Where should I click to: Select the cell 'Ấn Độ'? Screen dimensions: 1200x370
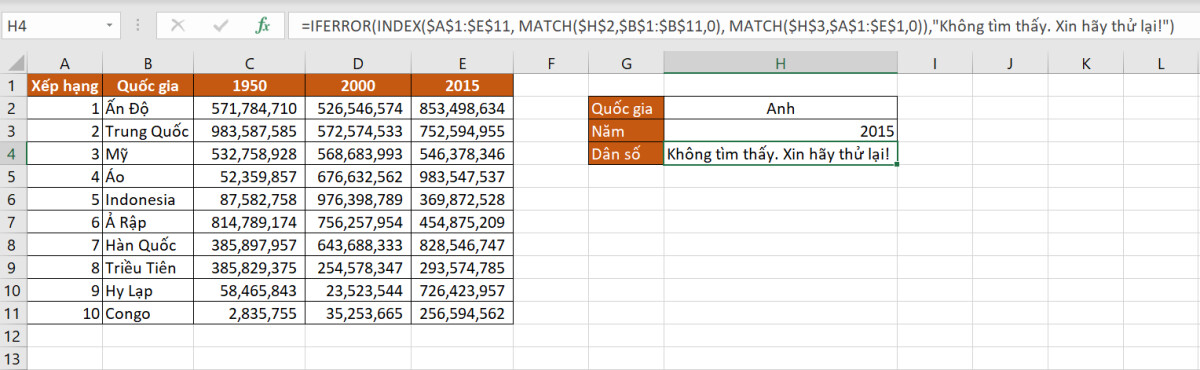(148, 108)
